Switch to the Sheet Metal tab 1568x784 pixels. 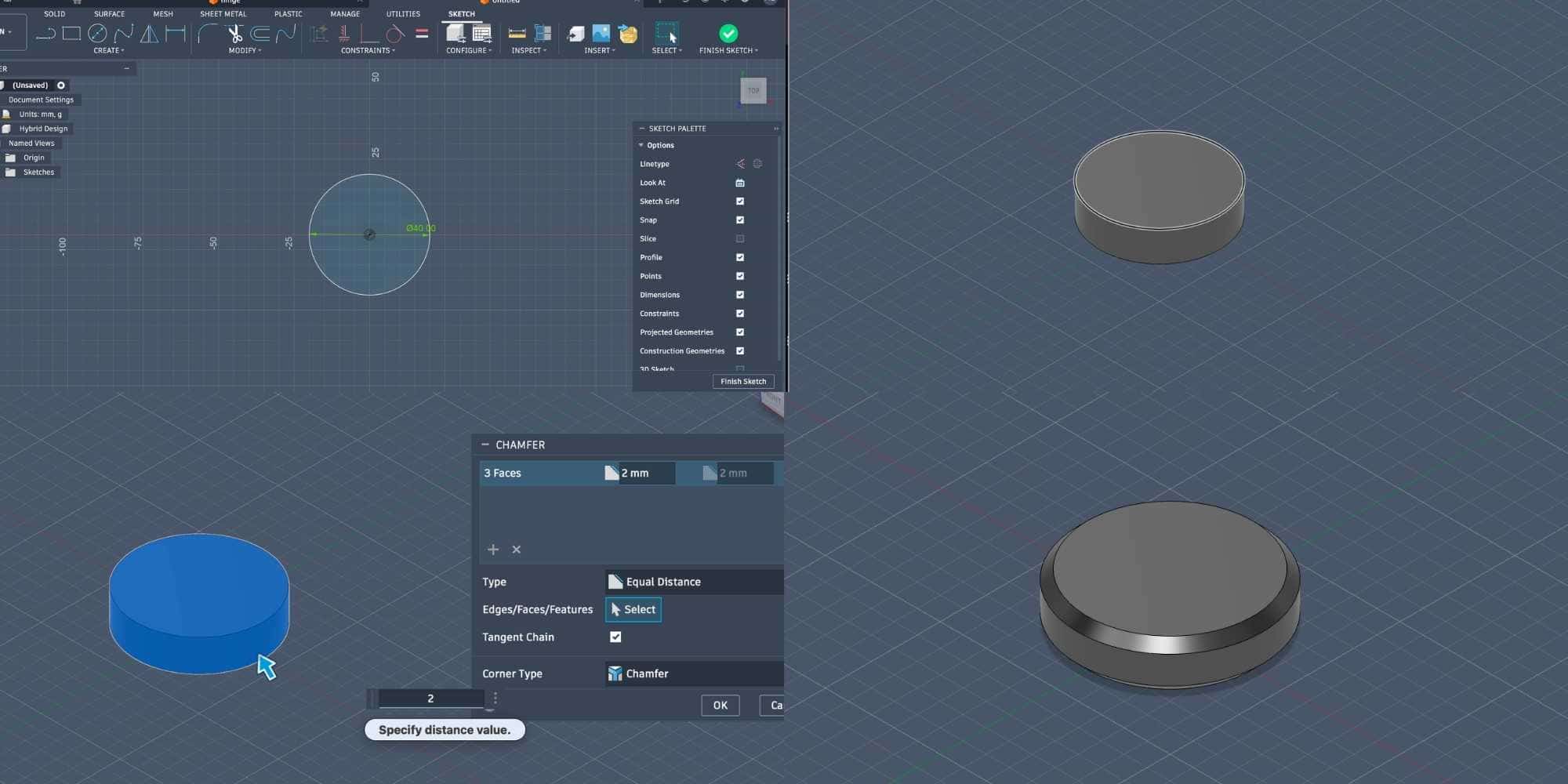coord(223,13)
